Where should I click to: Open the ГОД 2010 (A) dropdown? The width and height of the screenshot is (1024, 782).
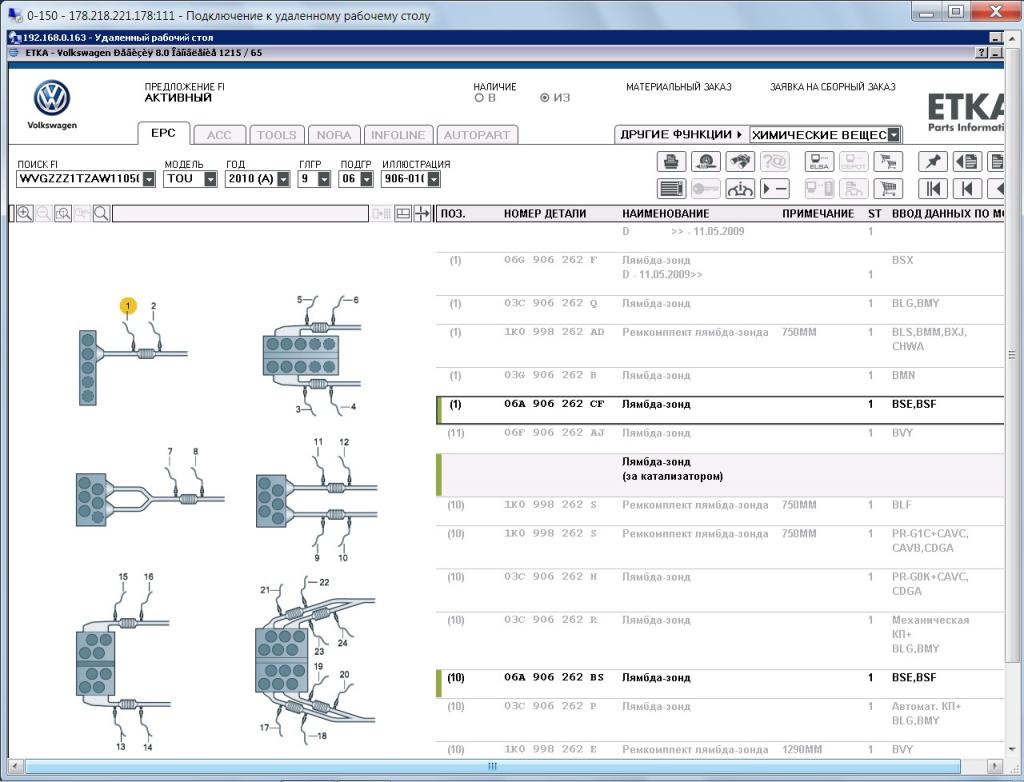tap(283, 179)
